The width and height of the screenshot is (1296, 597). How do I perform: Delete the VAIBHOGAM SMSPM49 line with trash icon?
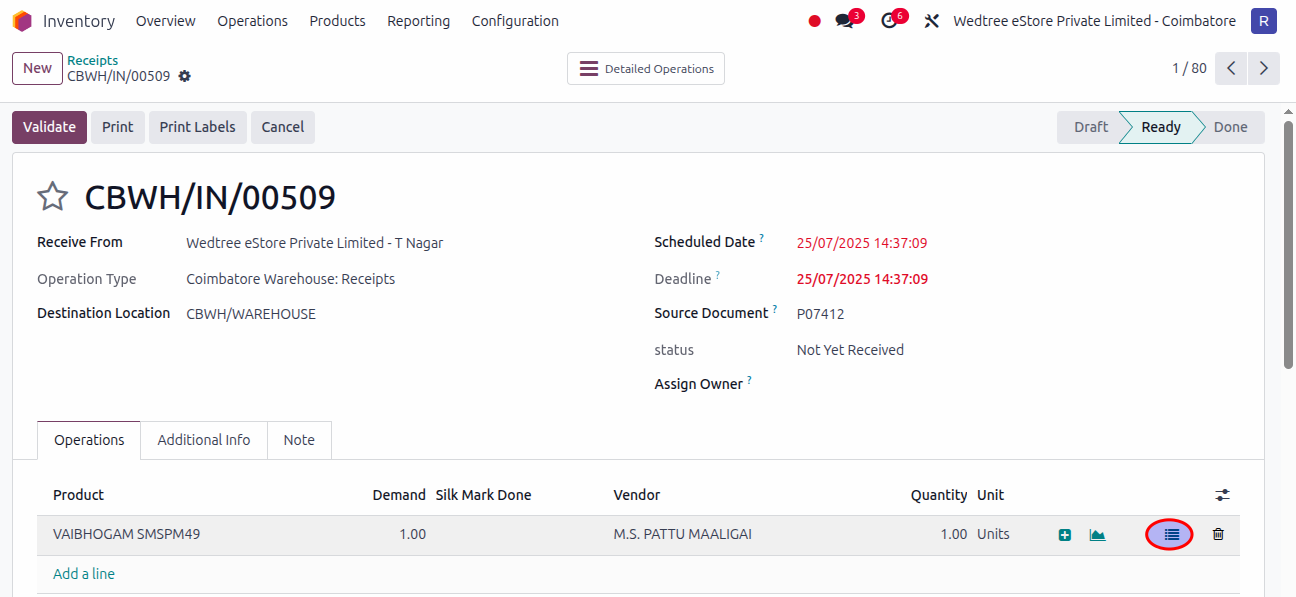(x=1218, y=535)
